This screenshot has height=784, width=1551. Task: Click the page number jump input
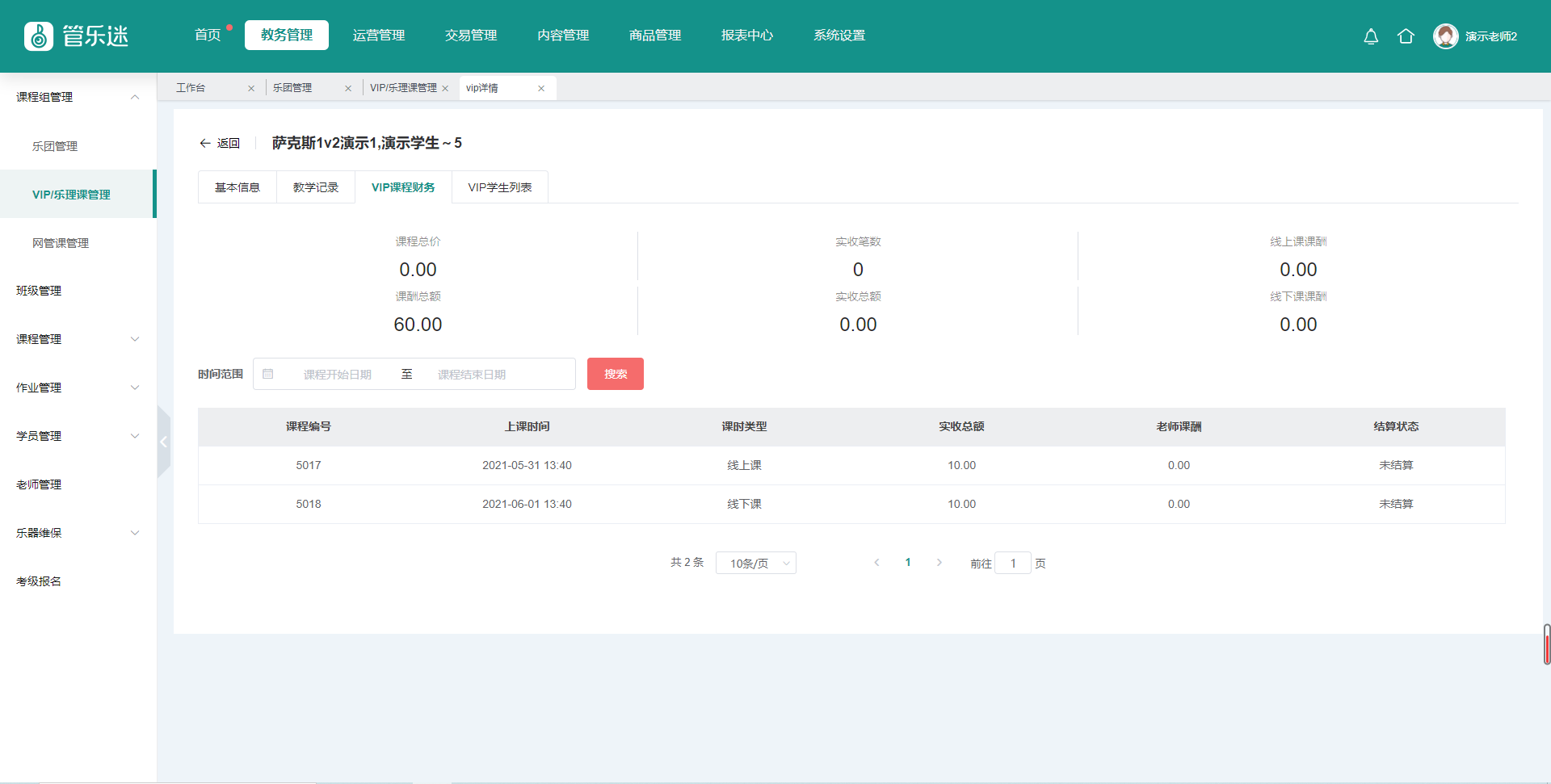1012,563
